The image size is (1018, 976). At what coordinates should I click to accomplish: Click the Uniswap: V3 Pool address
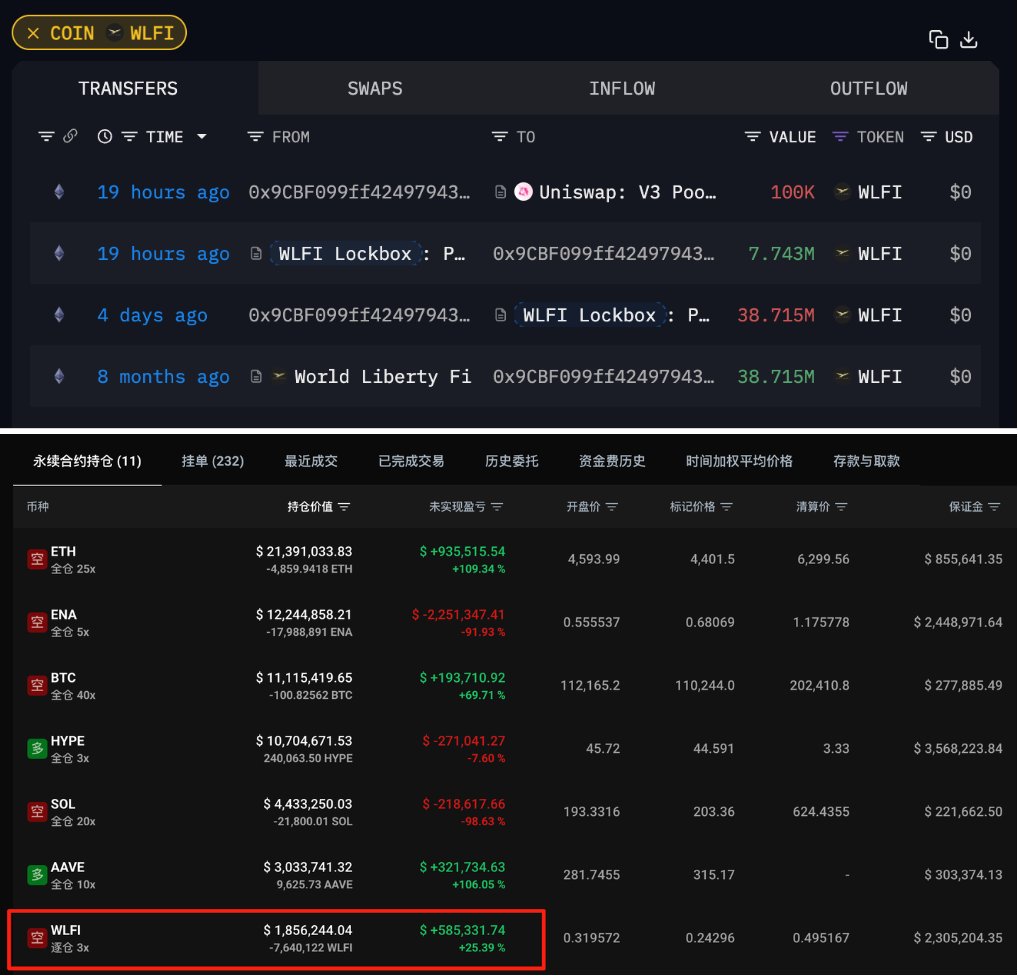(x=628, y=192)
